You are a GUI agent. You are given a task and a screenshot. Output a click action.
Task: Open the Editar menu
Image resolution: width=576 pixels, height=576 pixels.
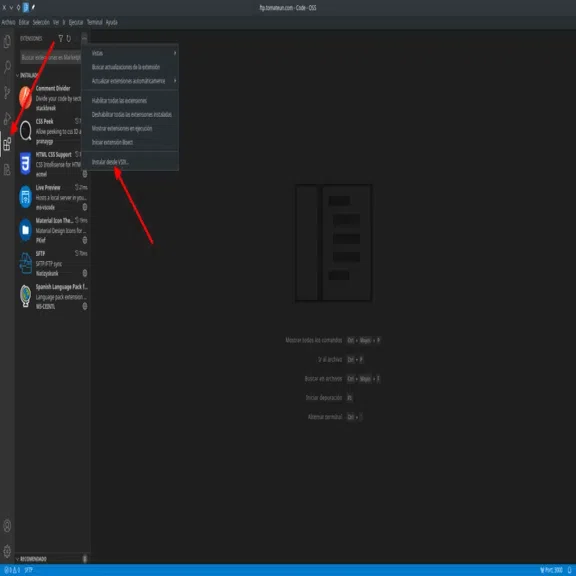pyautogui.click(x=24, y=22)
